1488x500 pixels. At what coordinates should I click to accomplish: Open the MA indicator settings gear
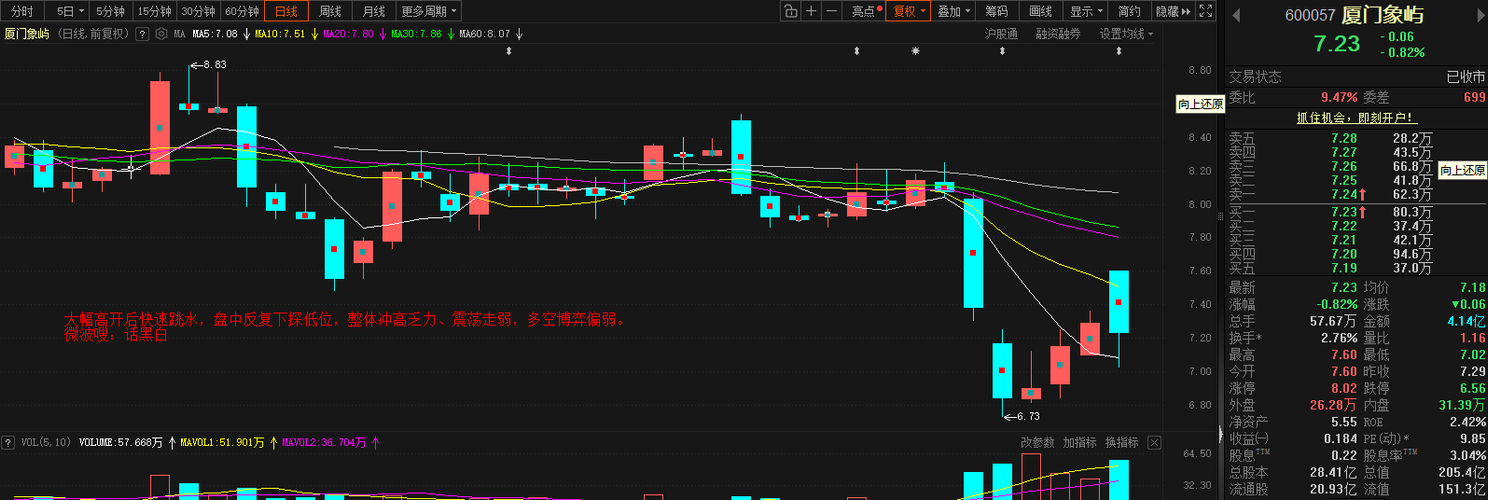[x=161, y=33]
